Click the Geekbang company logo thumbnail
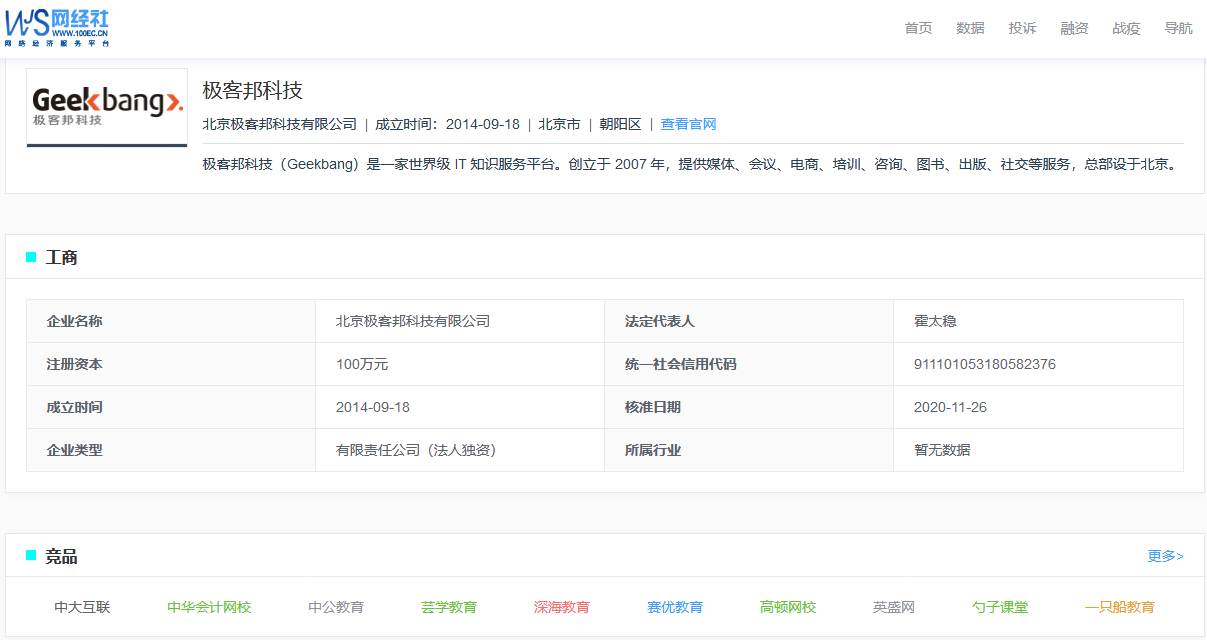Image resolution: width=1207 pixels, height=640 pixels. [x=107, y=107]
